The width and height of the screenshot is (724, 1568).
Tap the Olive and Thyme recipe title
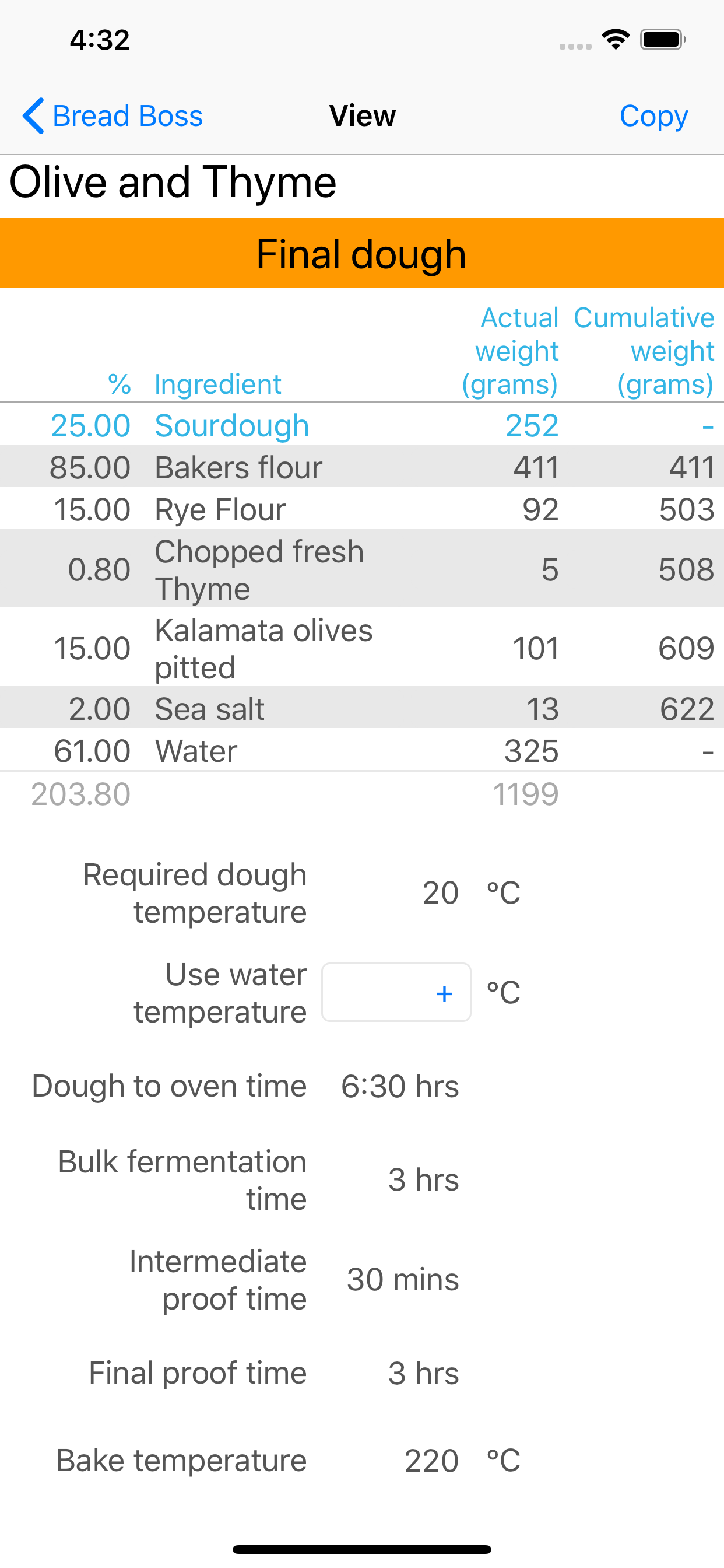point(173,183)
